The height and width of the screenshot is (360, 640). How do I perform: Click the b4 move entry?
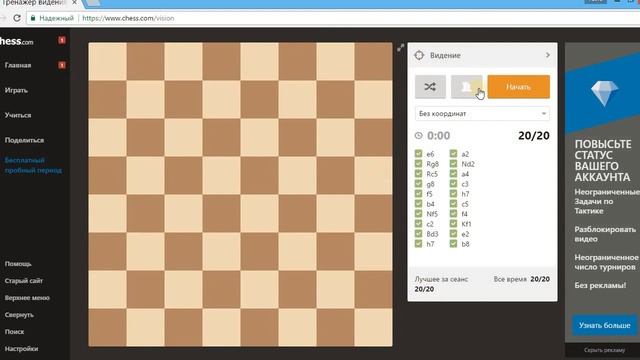(430, 204)
